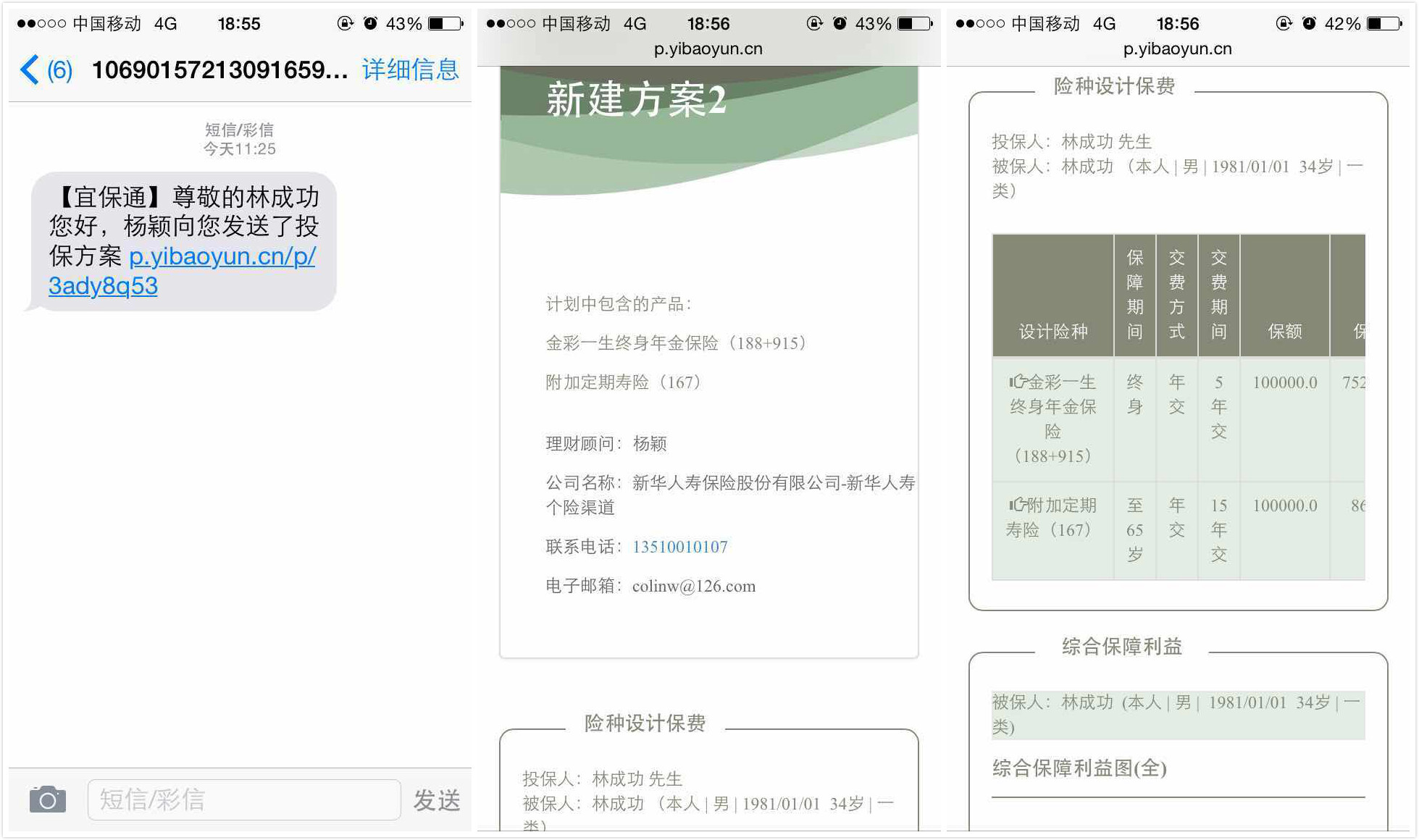Screen dimensions: 1419x840
Task: Tap the sender number 10690157213091659 title
Action: point(219,70)
